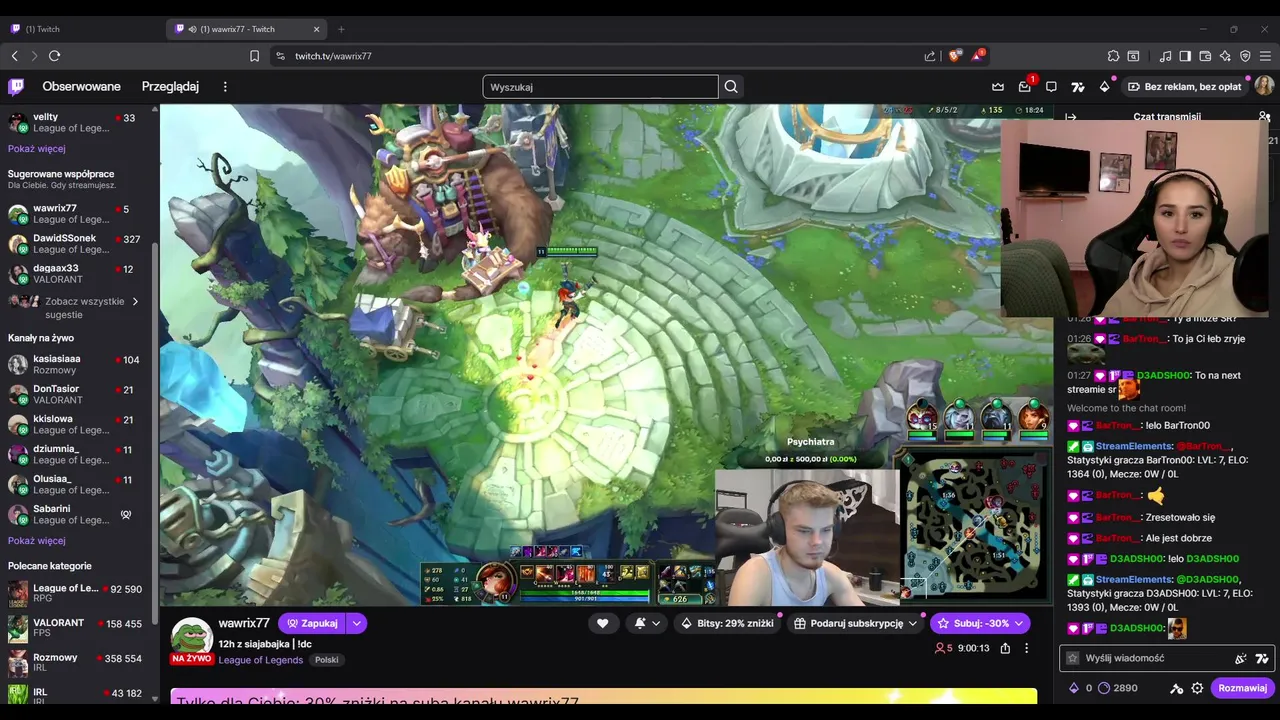Click first Pokaż więcej under followed channels

pyautogui.click(x=37, y=148)
